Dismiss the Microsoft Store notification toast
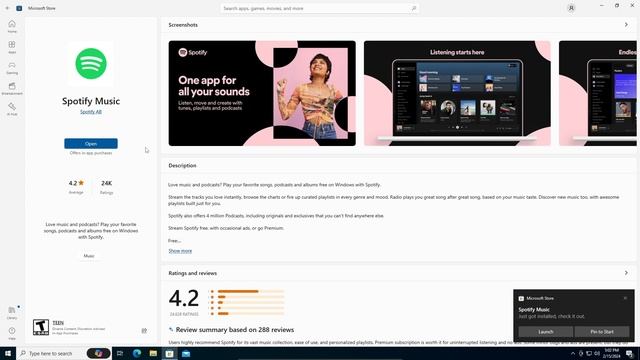Image resolution: width=640 pixels, height=360 pixels. tap(625, 298)
